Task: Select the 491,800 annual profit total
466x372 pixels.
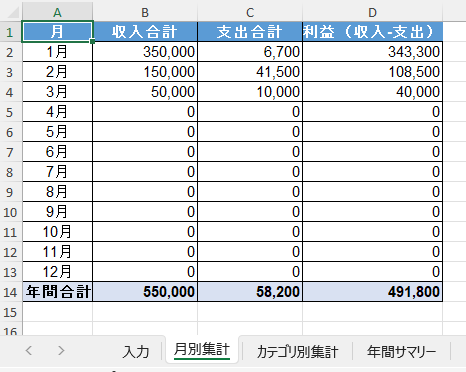Action: tap(373, 292)
